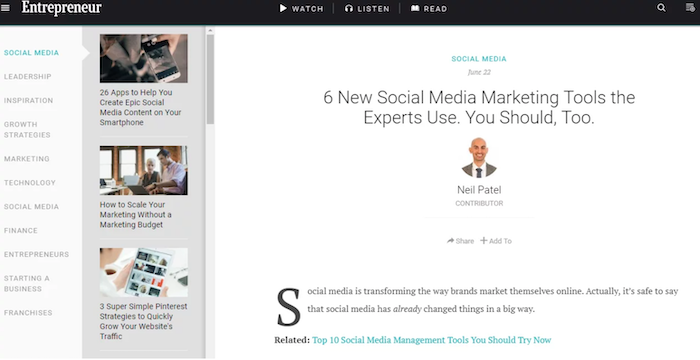Select INSPIRATION in the sidebar
Viewport: 700px width, 360px height.
29,100
